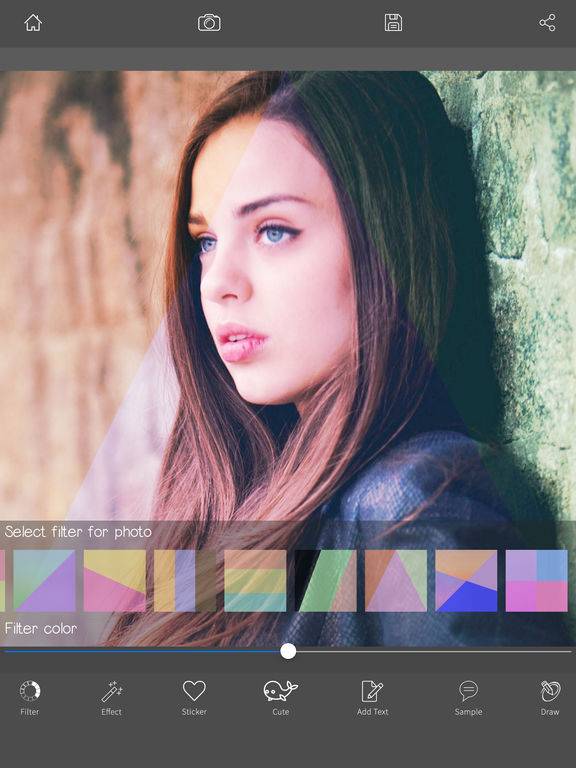
Task: Select the Effect magic wand tool
Action: tap(112, 698)
